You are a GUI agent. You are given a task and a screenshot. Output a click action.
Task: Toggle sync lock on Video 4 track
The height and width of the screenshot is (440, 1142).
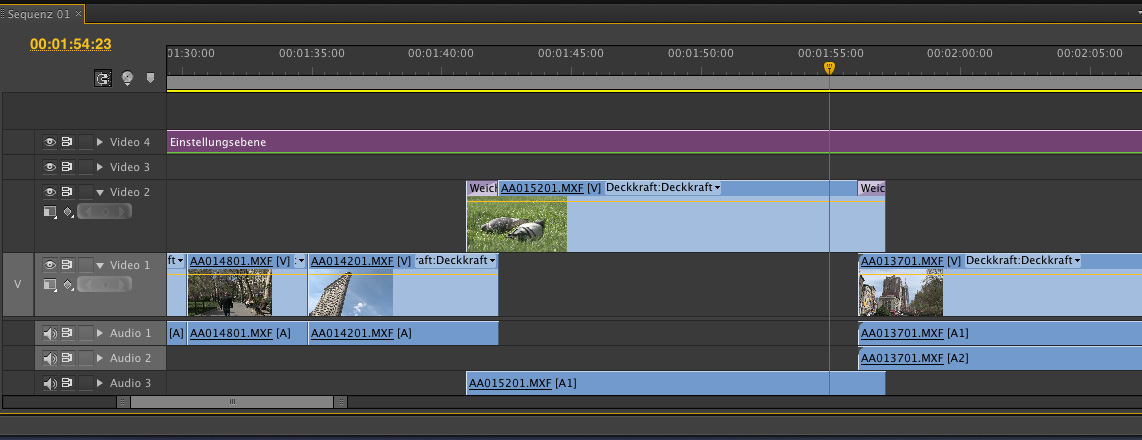click(x=67, y=142)
